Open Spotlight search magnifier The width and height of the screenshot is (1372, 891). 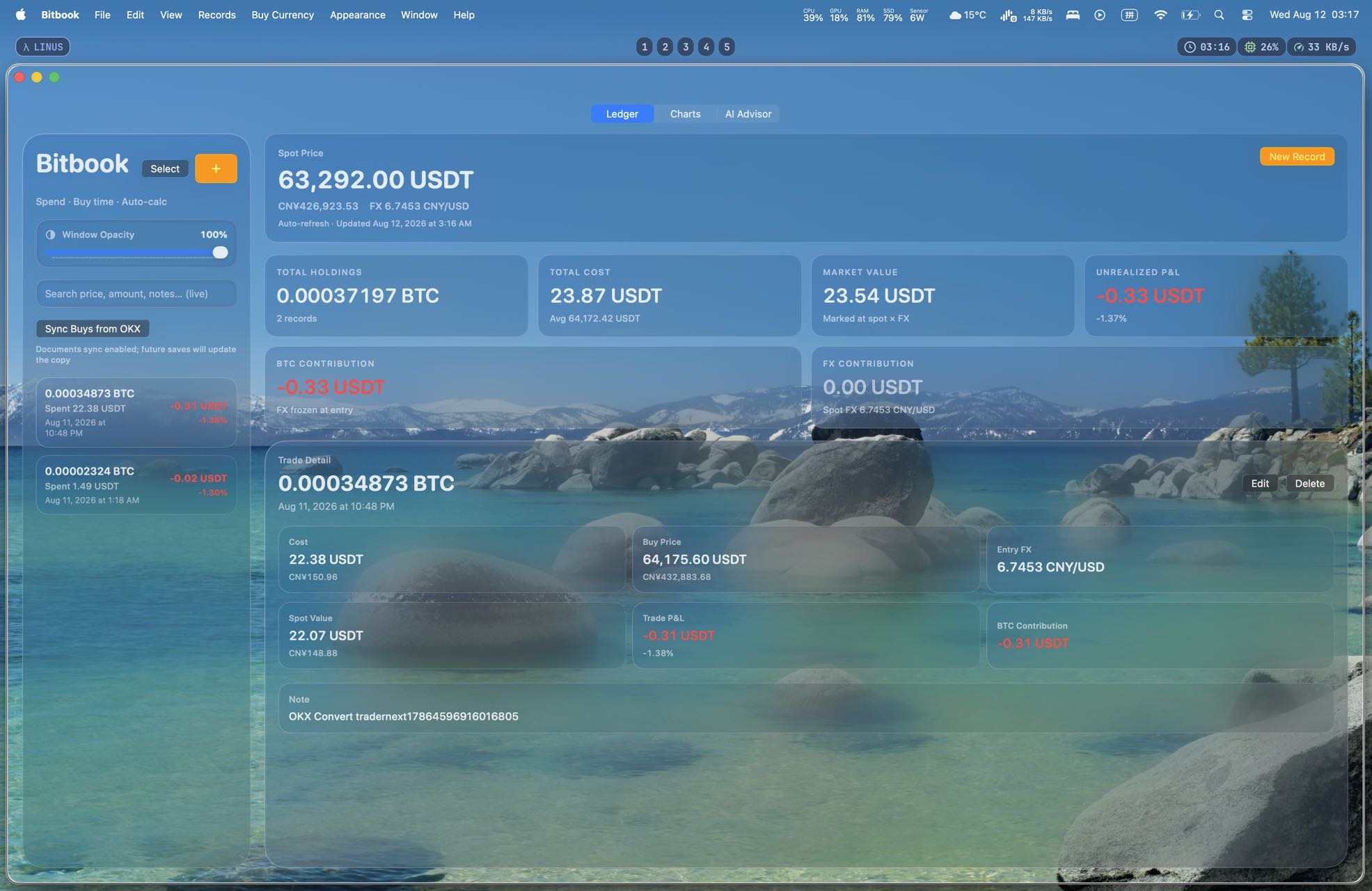pos(1219,15)
